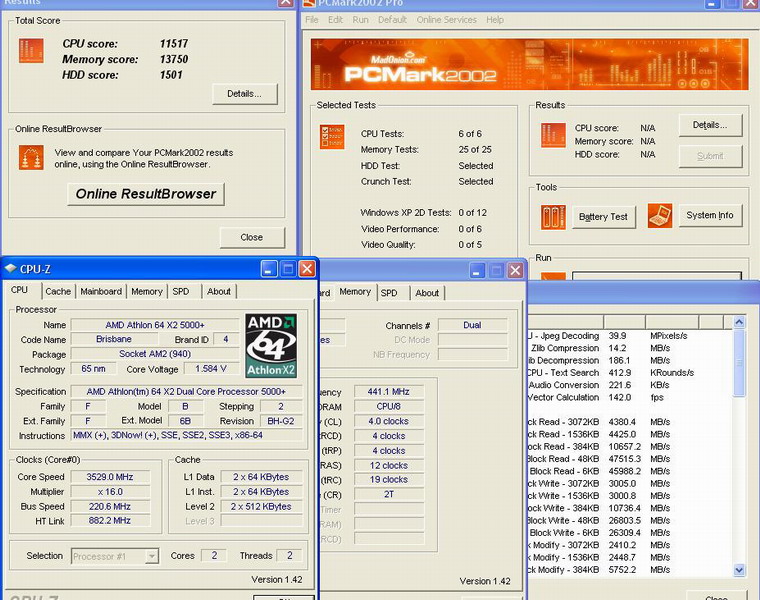This screenshot has width=760, height=600.
Task: Click the Battery Test battery icon
Action: click(553, 217)
